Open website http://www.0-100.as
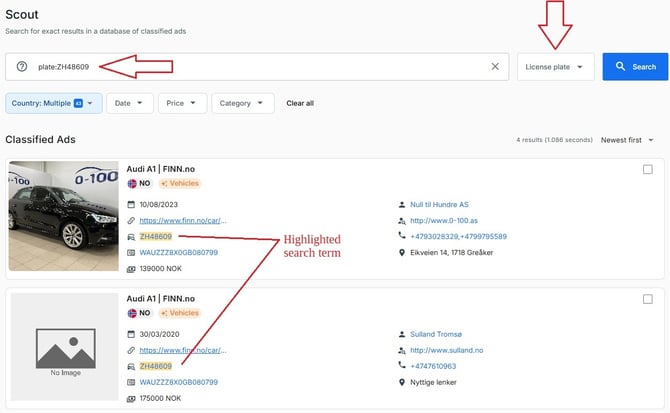670x413 pixels. point(444,221)
